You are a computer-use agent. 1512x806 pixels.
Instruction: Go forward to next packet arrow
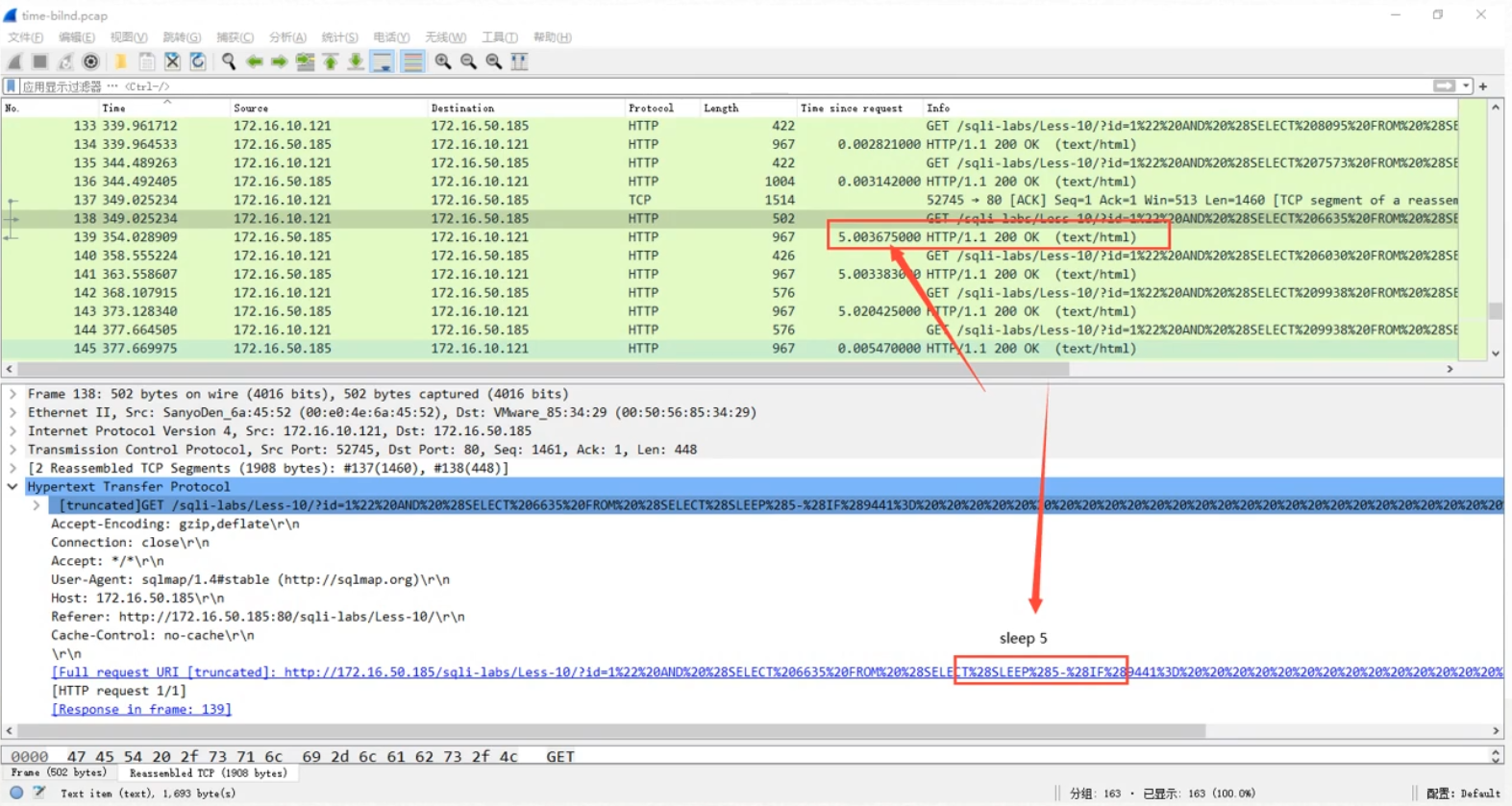tap(280, 61)
